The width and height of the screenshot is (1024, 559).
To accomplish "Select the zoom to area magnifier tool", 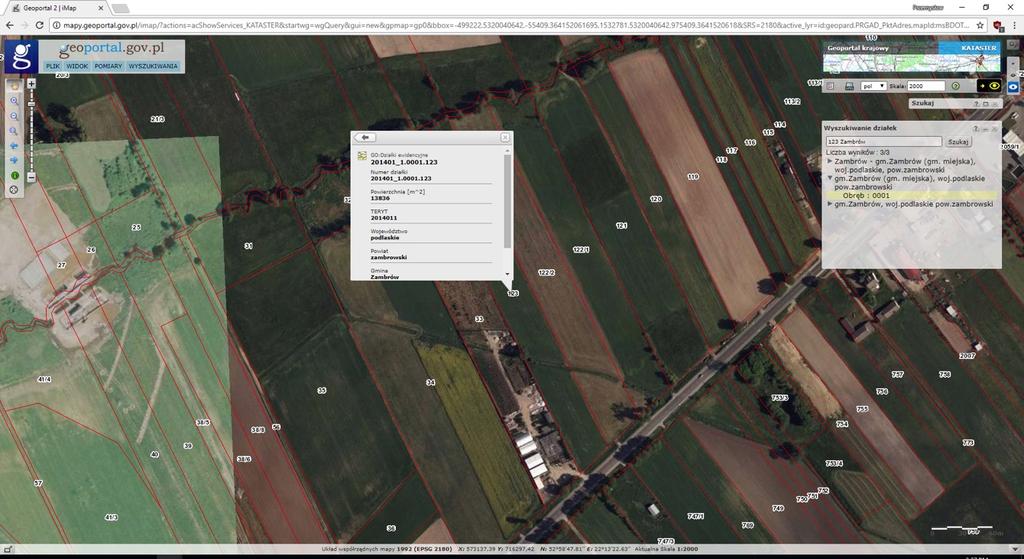I will pos(14,131).
